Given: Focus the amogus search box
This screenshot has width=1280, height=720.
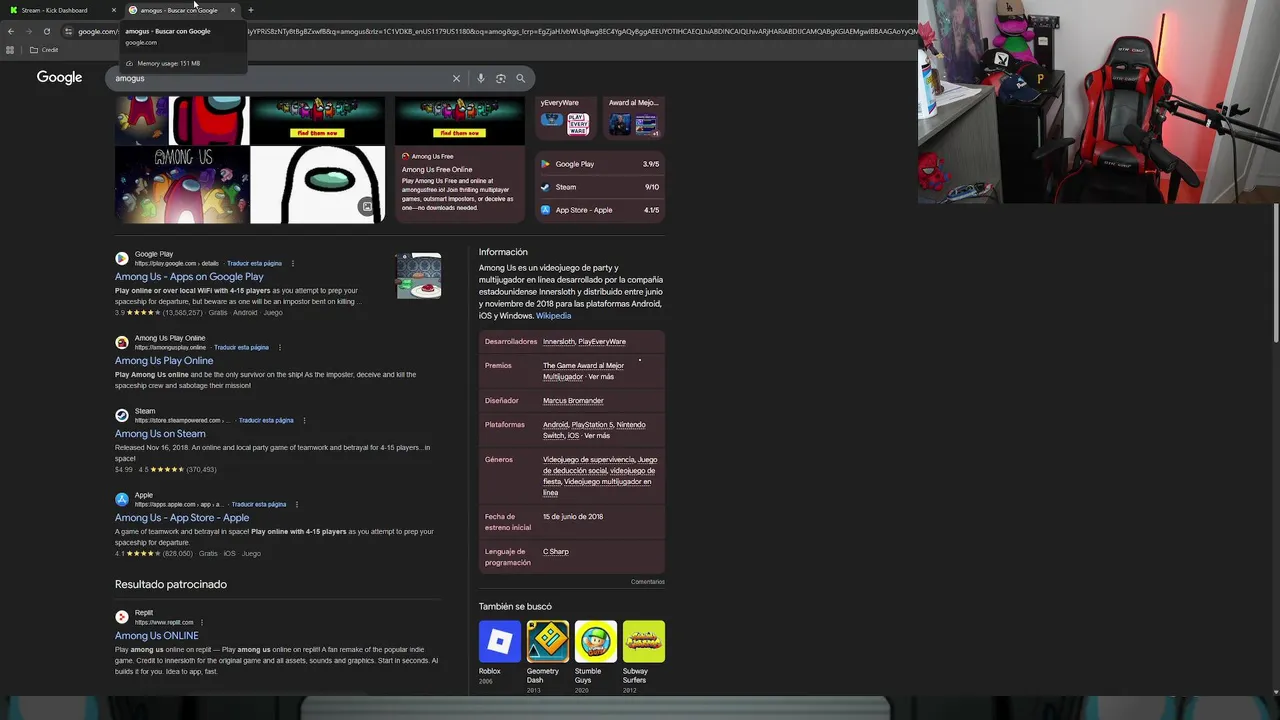Looking at the screenshot, I should (x=280, y=78).
